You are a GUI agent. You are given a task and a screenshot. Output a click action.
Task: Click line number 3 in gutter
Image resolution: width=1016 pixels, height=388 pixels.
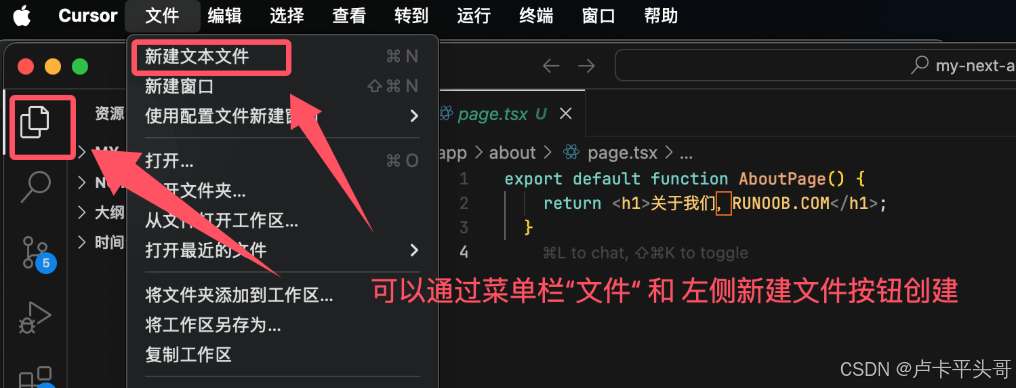(x=463, y=227)
